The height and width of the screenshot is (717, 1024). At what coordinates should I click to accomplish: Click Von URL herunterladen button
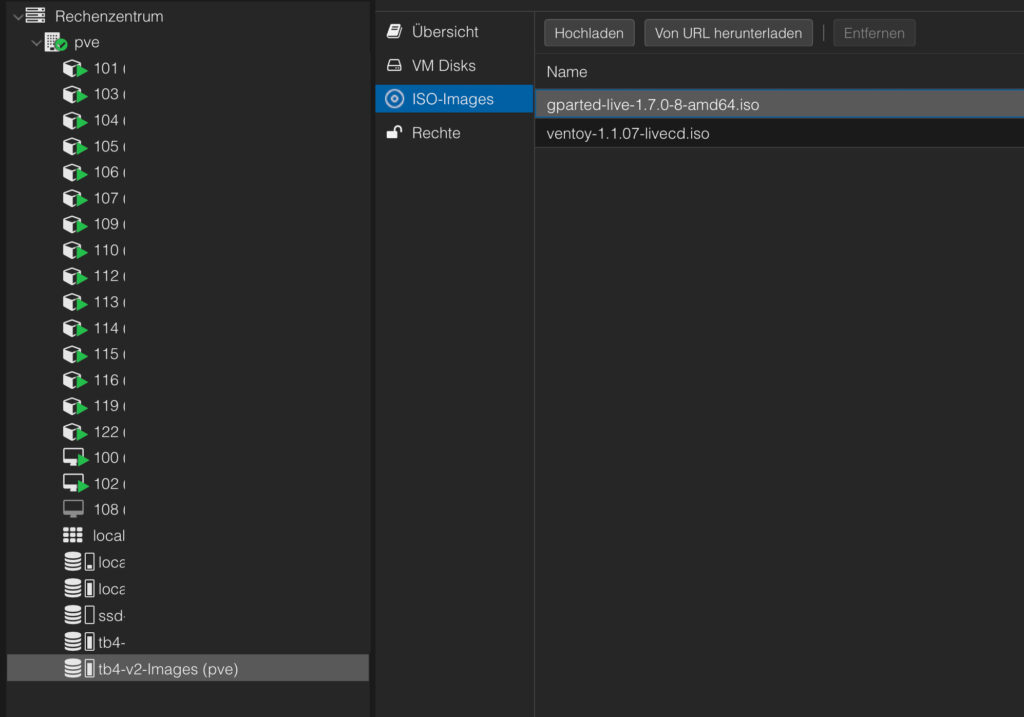728,33
